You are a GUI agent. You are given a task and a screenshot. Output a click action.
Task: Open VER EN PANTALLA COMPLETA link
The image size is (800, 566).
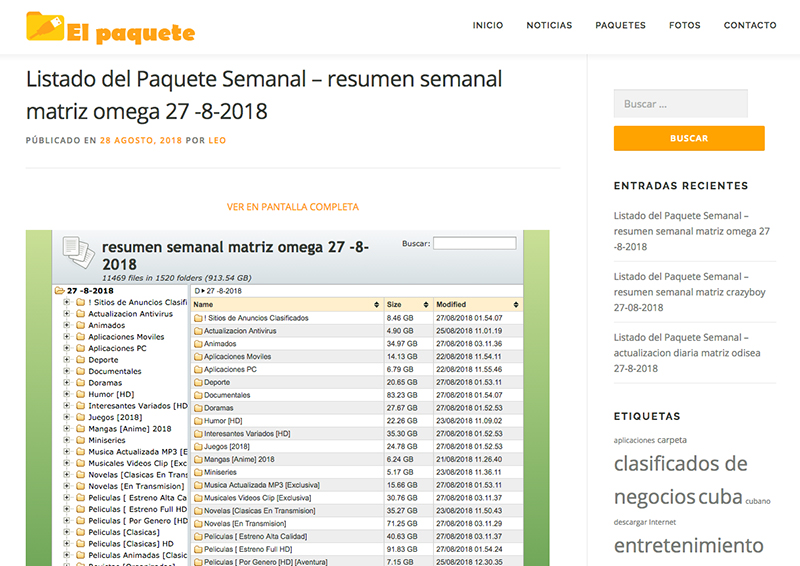(293, 207)
